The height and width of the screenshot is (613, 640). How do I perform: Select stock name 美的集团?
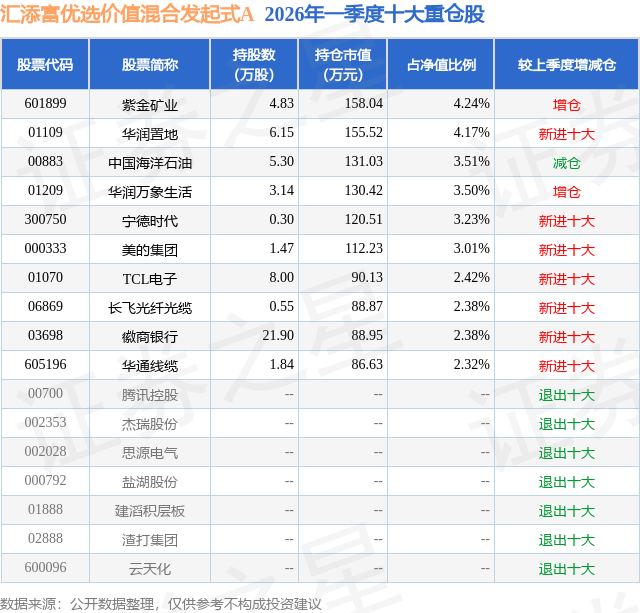150,250
